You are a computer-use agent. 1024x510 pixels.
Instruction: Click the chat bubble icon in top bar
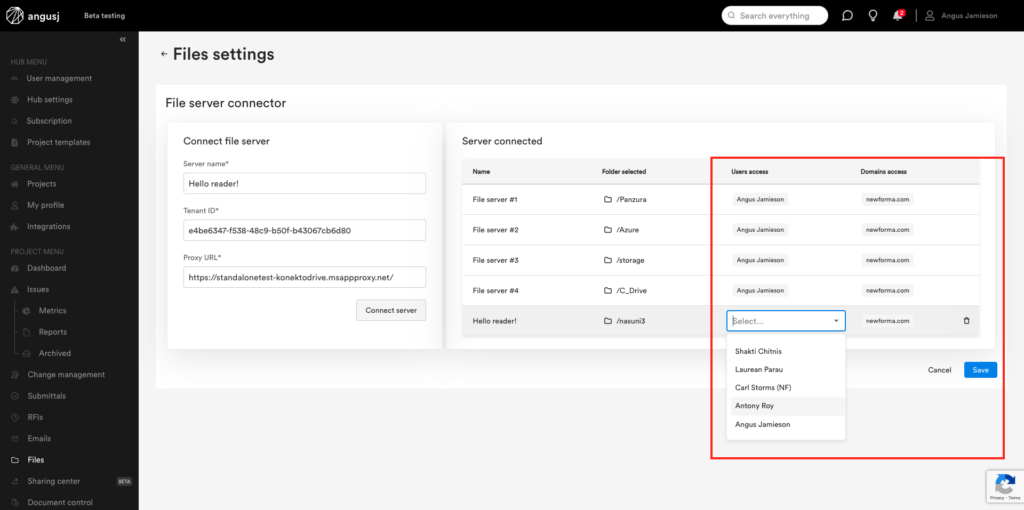pos(847,16)
